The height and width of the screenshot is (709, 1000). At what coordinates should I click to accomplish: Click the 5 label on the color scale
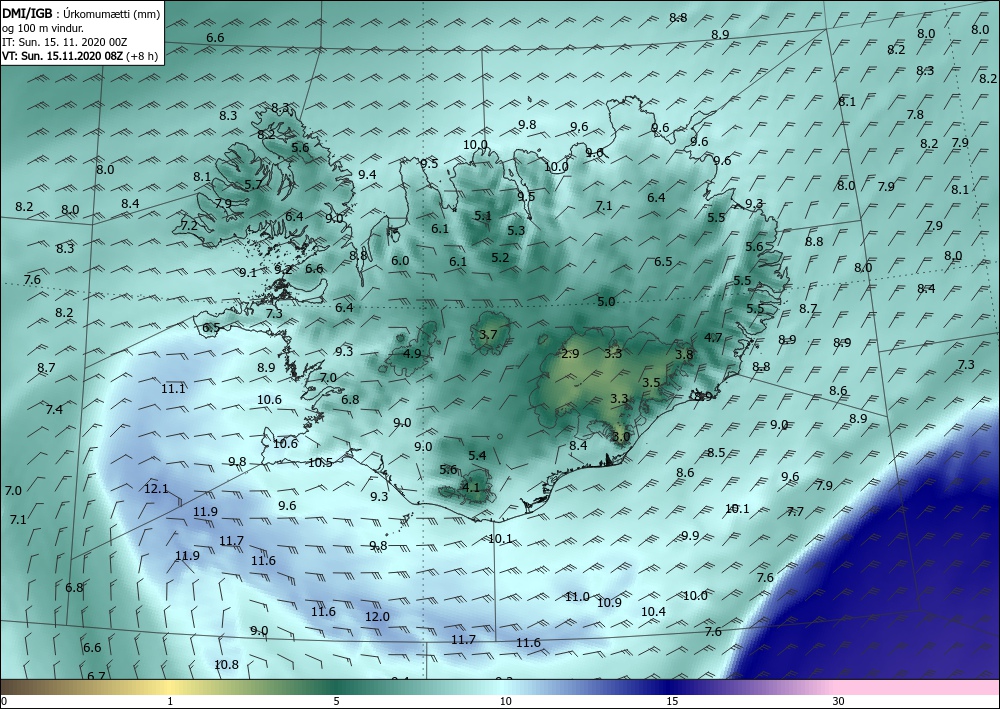coord(337,701)
